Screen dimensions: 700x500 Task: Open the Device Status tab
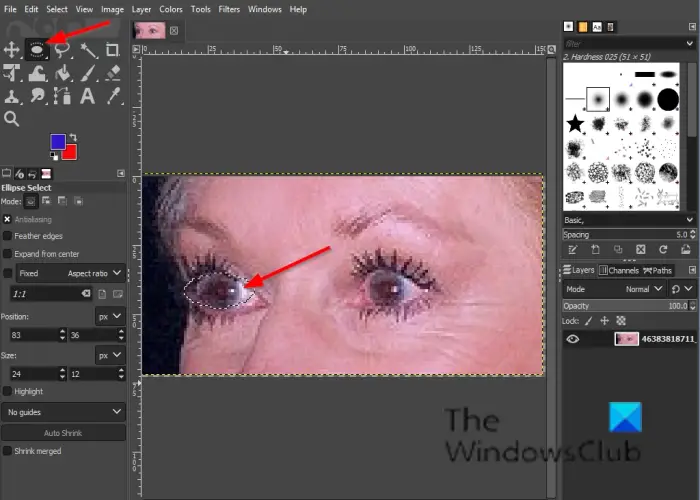click(19, 174)
